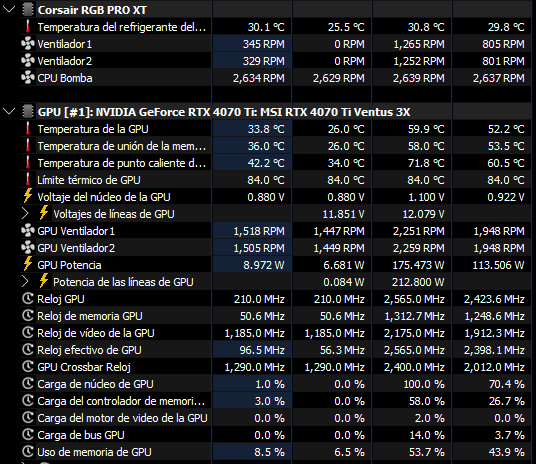Select the Temperatura del refrigerante row label

[x=122, y=27]
